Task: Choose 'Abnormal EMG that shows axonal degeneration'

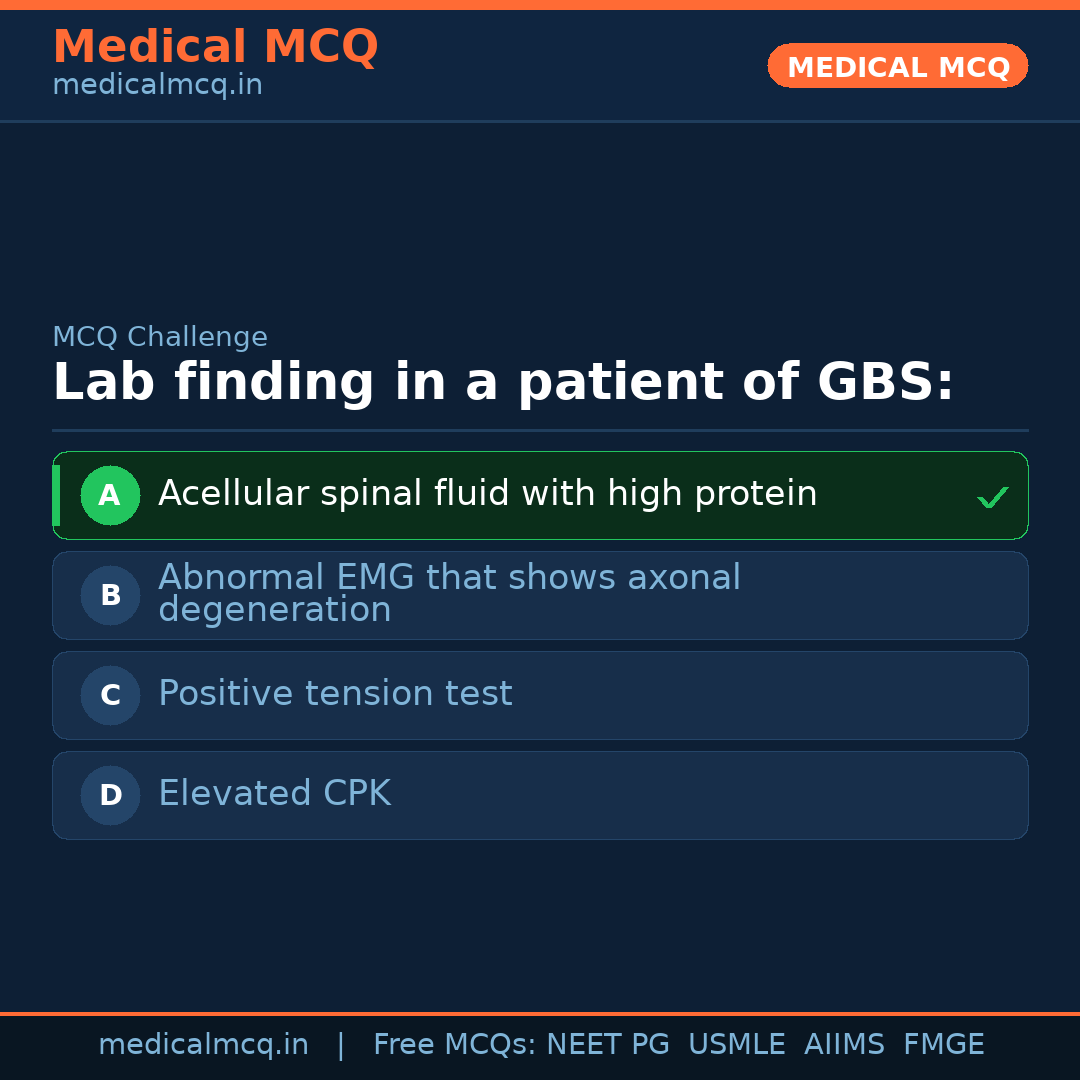Action: [x=449, y=594]
